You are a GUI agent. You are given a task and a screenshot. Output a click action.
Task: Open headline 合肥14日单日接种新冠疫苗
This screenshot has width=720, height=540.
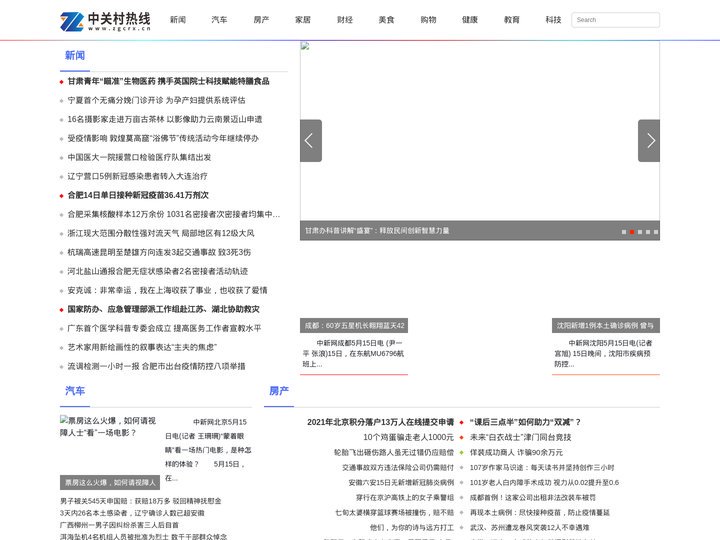[x=138, y=195]
